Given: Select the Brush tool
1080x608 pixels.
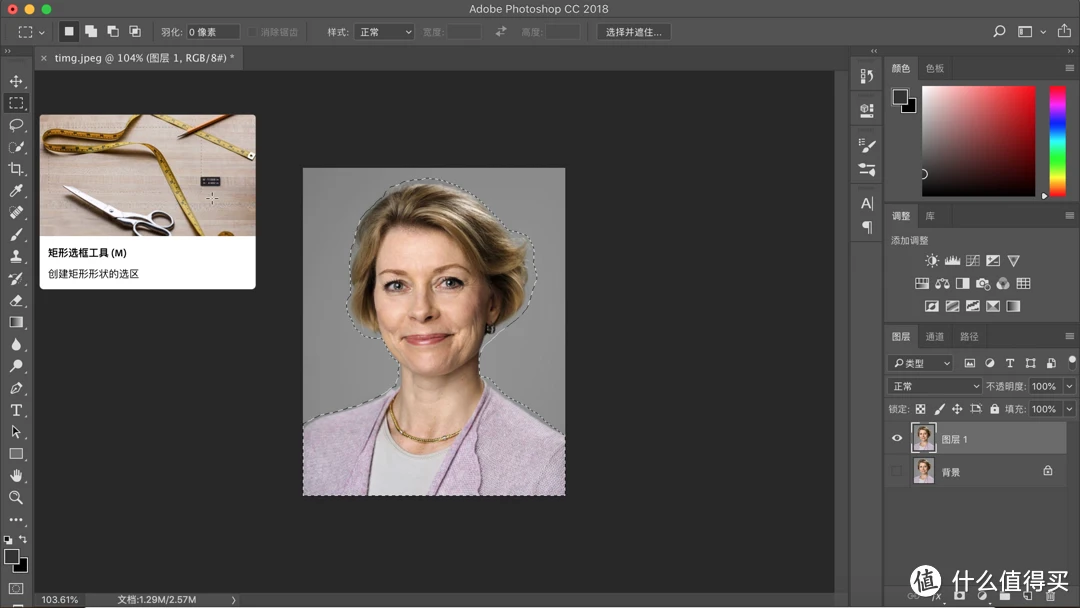Looking at the screenshot, I should coord(16,234).
